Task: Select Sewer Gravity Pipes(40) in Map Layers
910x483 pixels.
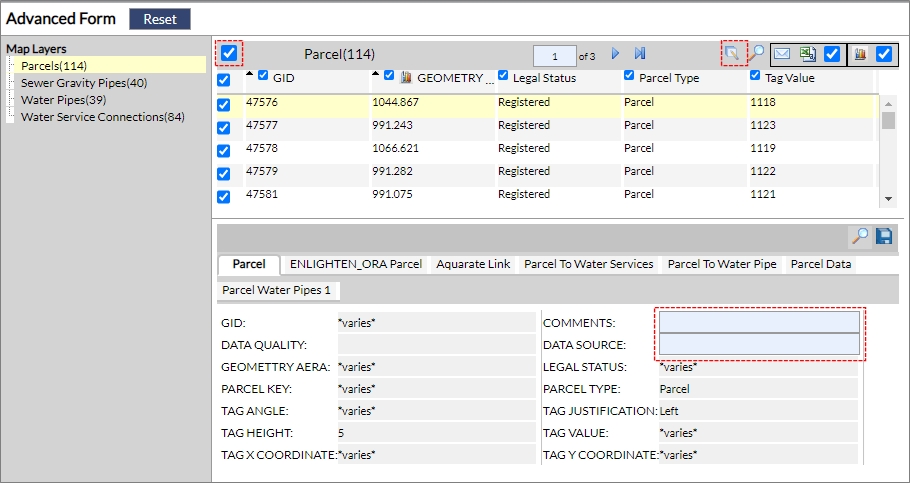Action: (83, 83)
